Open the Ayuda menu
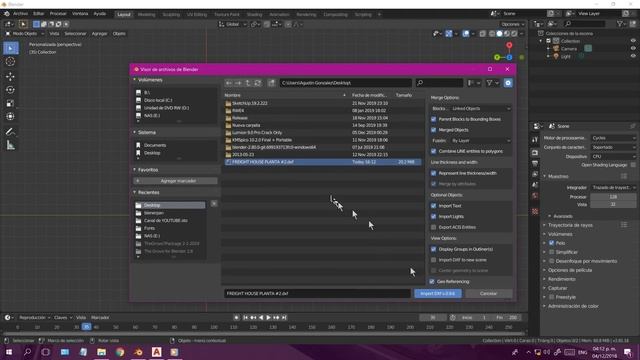Viewport: 640px width, 360px height. click(x=100, y=14)
